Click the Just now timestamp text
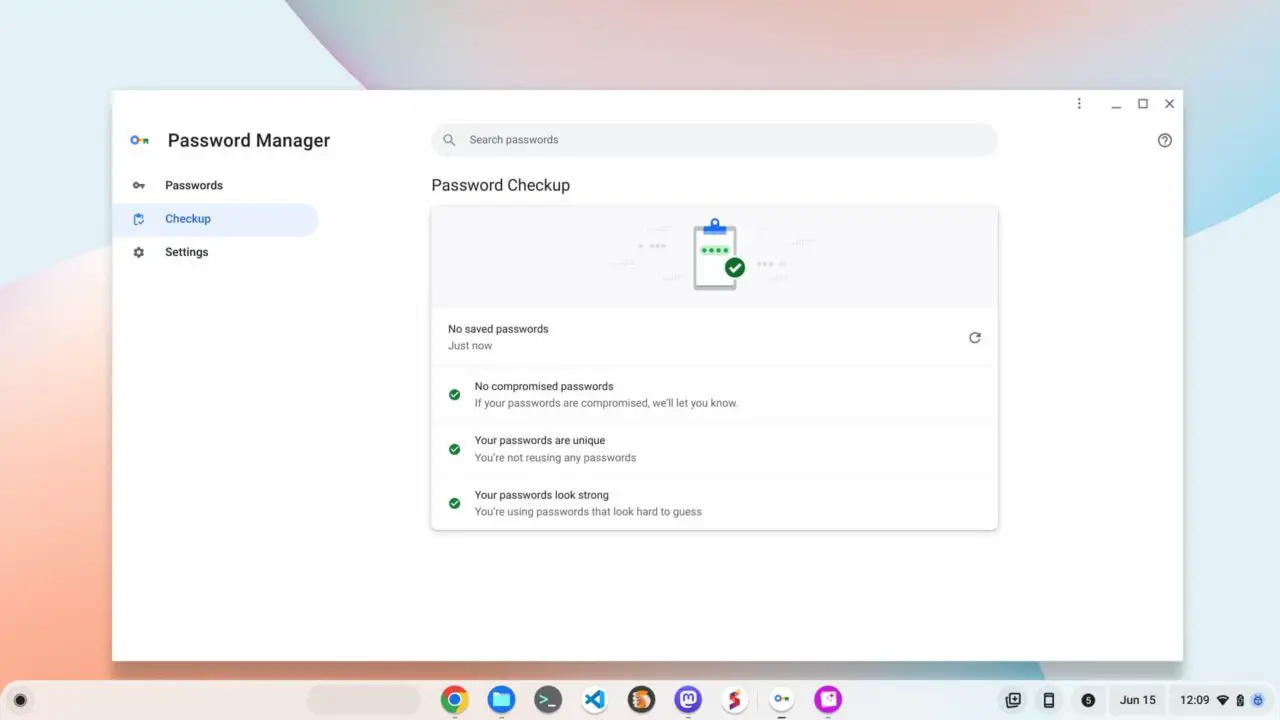The image size is (1280, 720). tap(470, 346)
